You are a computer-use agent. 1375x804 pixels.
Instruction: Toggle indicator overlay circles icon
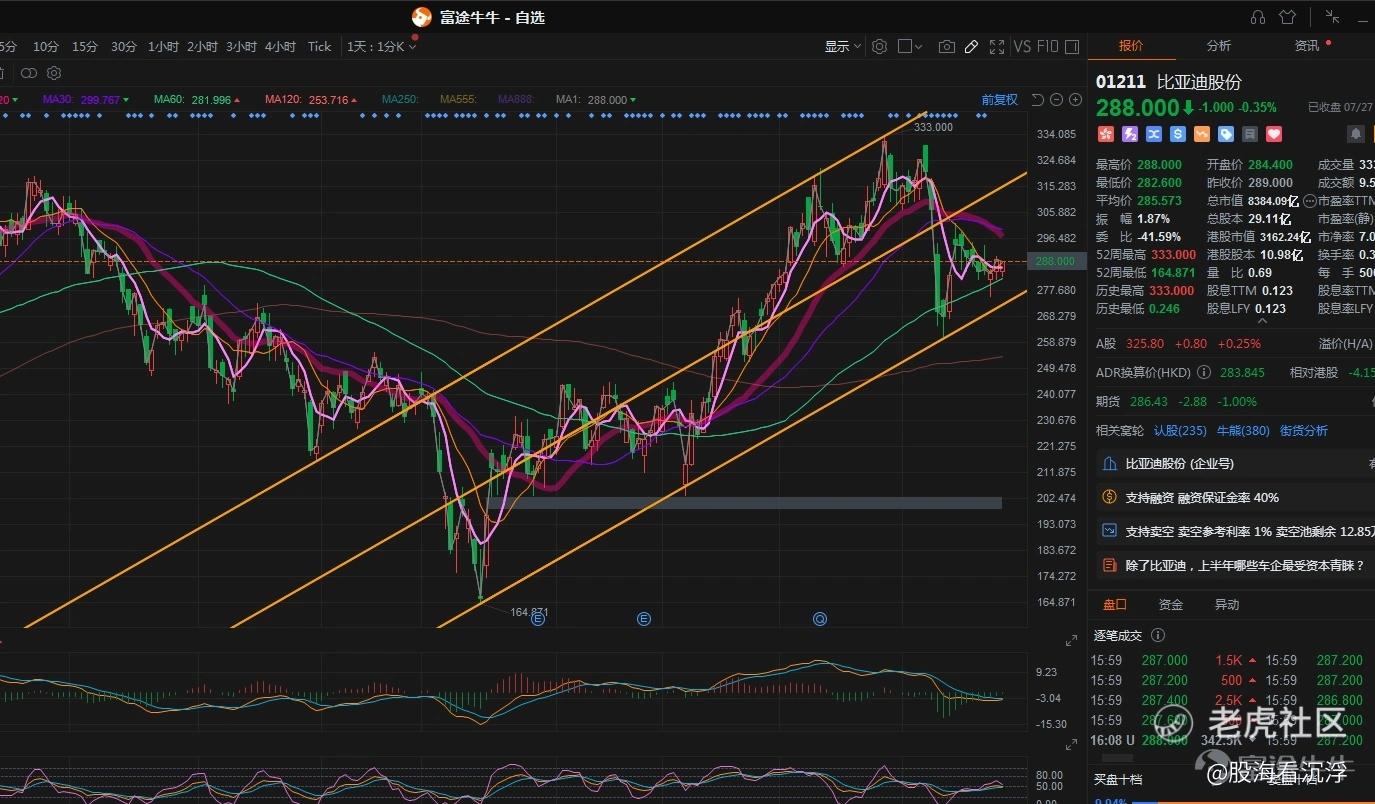click(28, 73)
